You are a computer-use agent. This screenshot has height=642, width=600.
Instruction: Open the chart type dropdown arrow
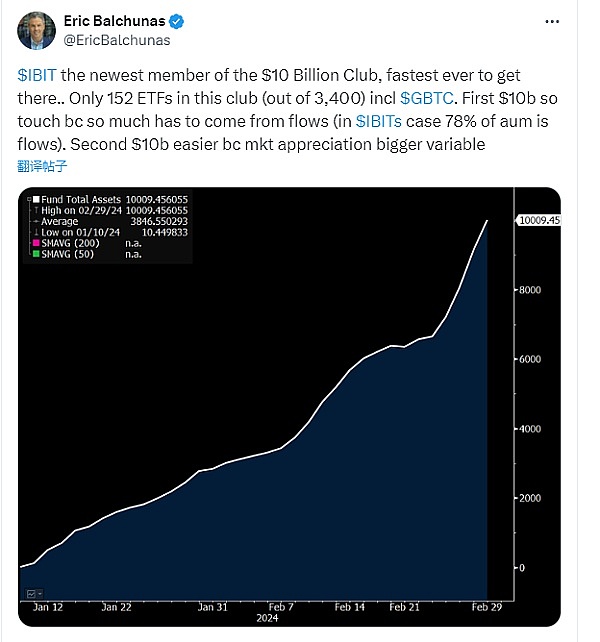(41, 594)
